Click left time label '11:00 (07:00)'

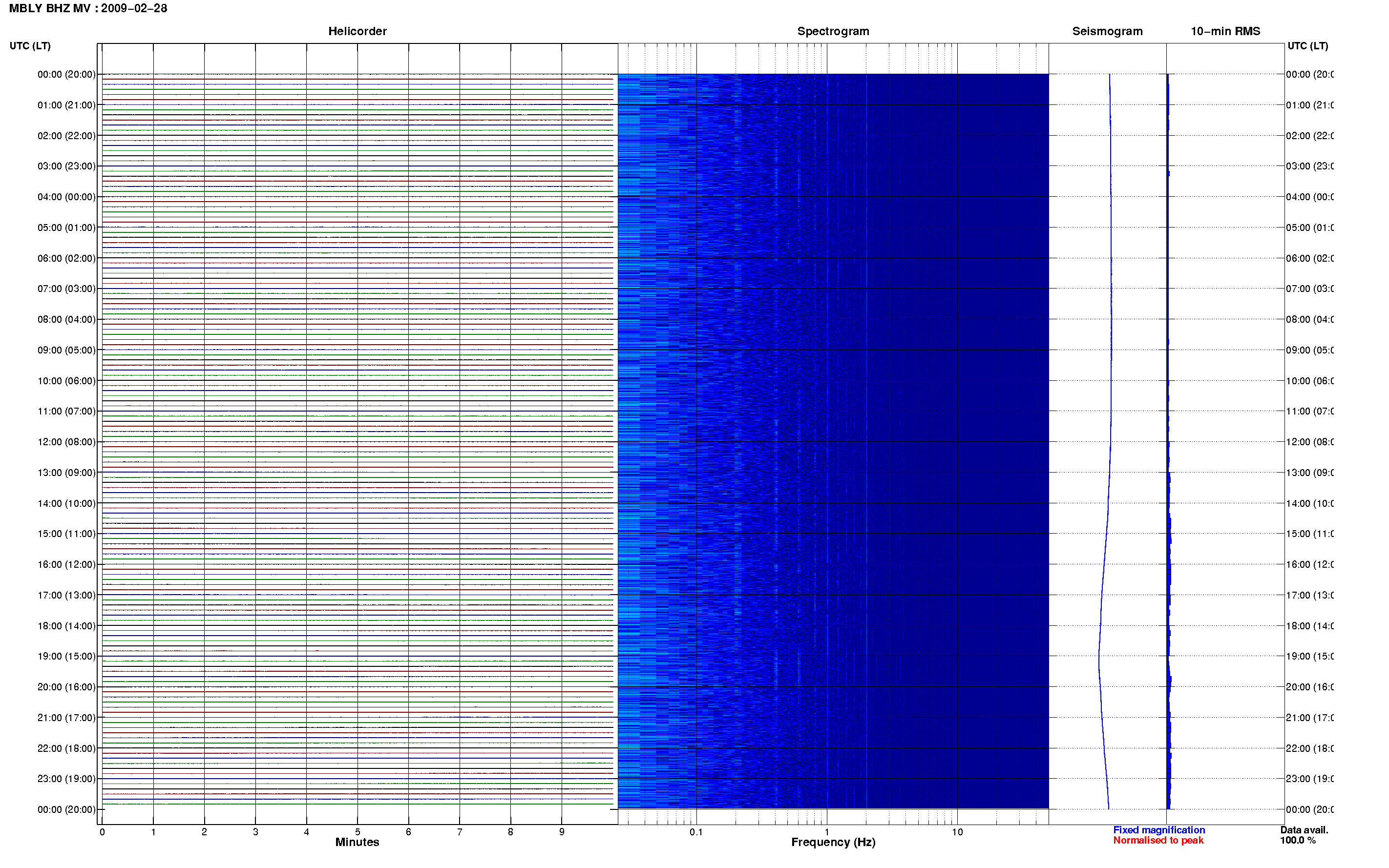(x=66, y=411)
